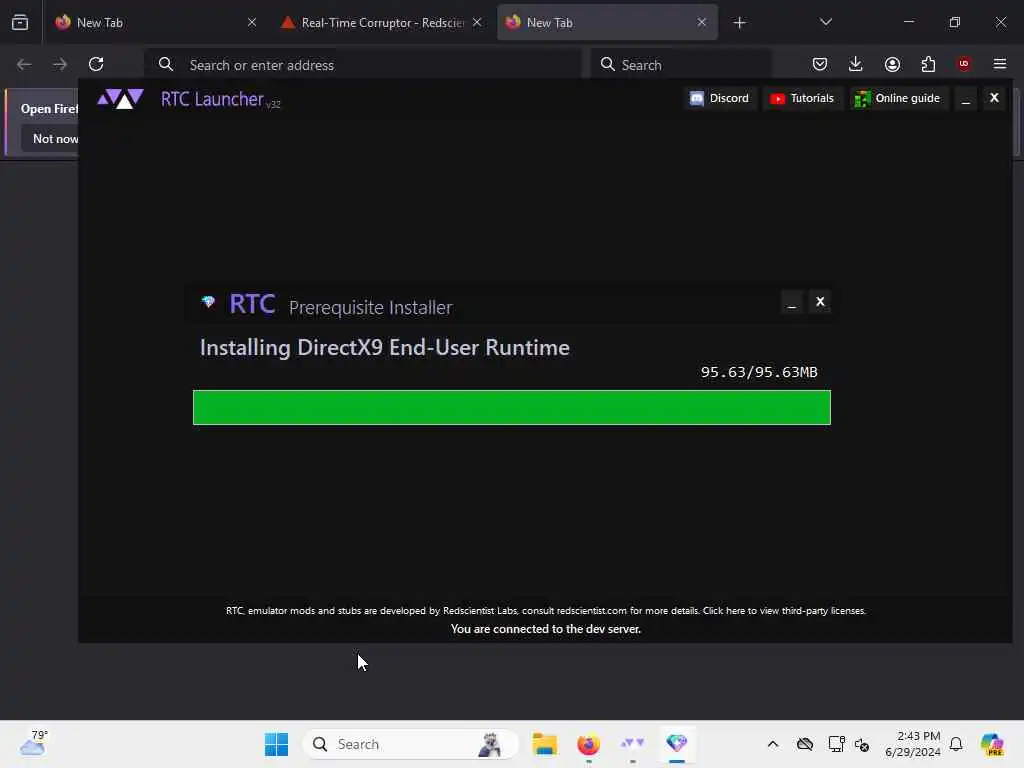Open the Tutorials YouTube button
1024x768 pixels.
click(802, 98)
